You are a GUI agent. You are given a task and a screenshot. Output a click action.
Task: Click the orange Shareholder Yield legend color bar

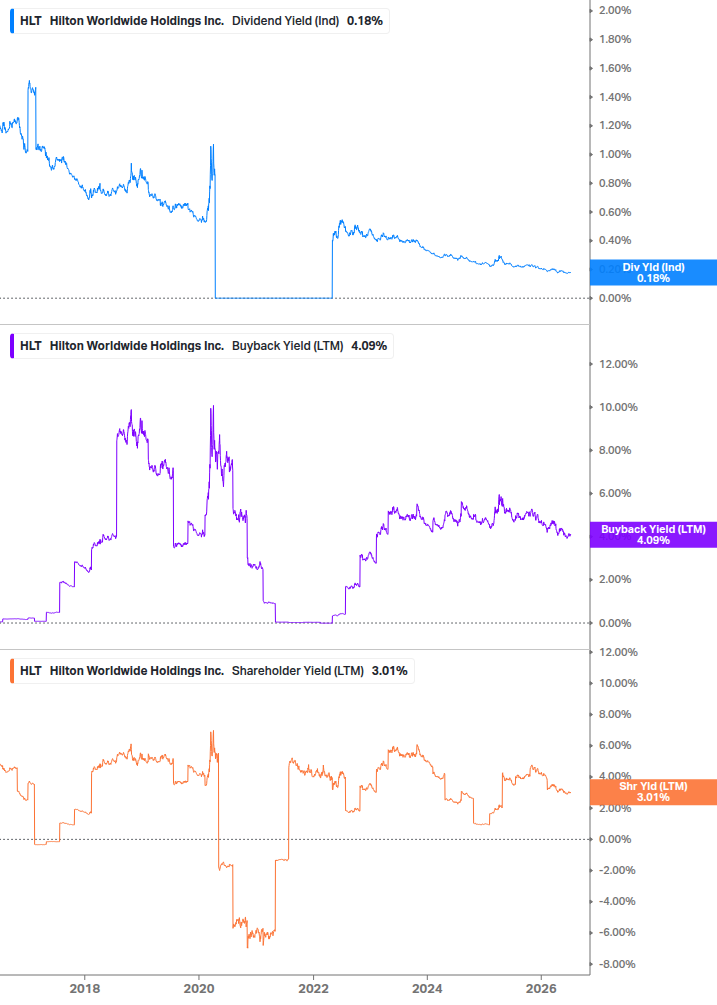click(x=12, y=671)
